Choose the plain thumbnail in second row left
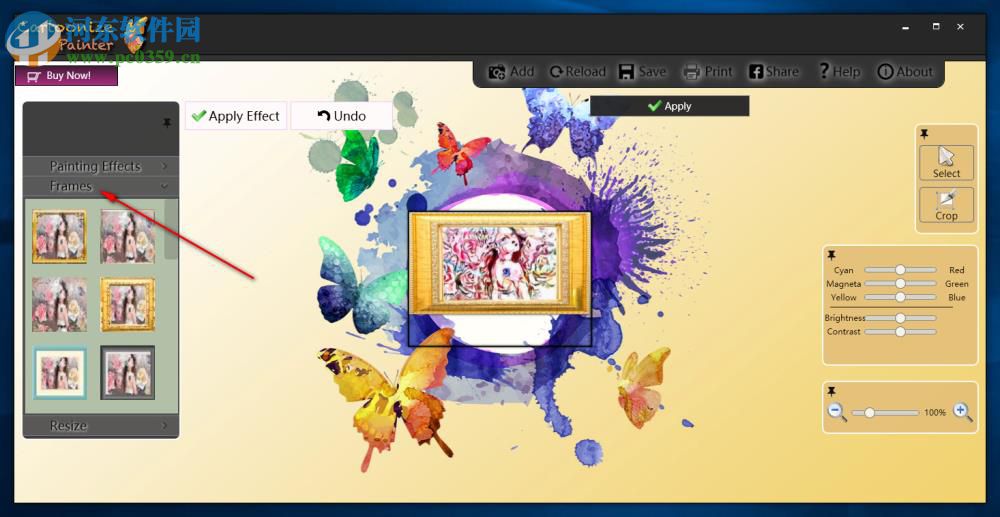Image resolution: width=1000 pixels, height=517 pixels. click(x=59, y=305)
